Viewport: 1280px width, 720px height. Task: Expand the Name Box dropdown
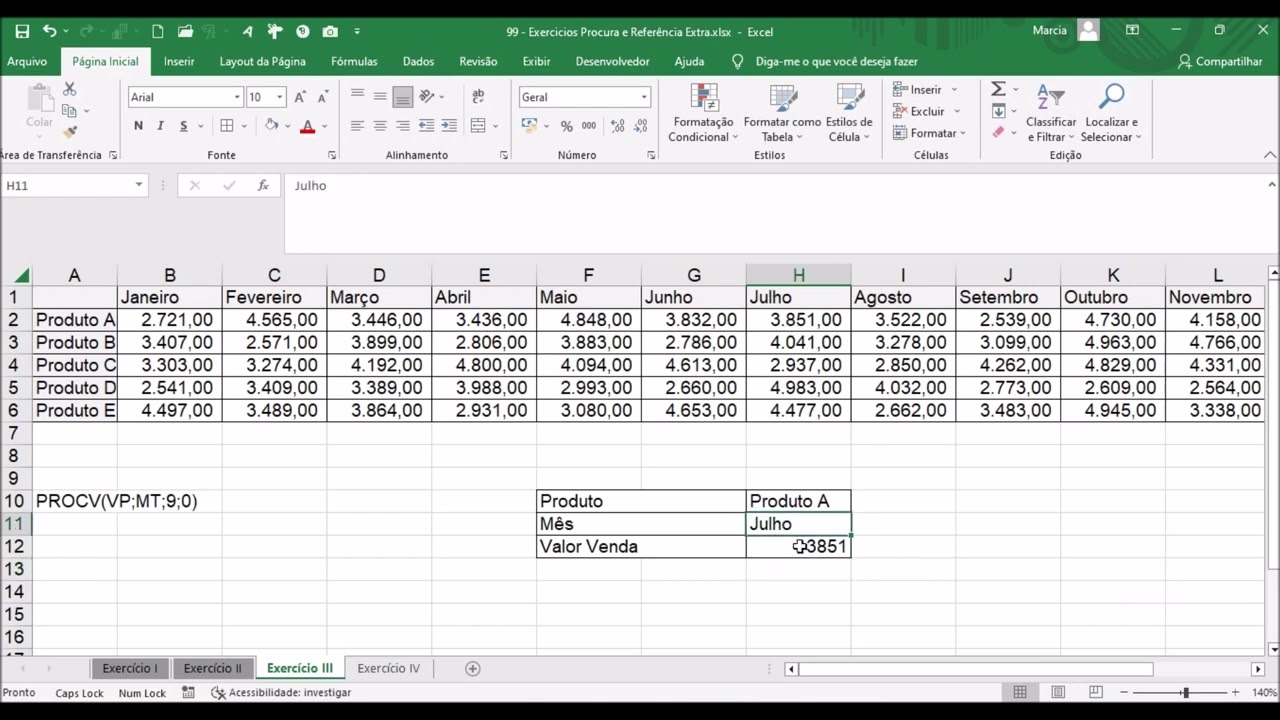(x=139, y=185)
